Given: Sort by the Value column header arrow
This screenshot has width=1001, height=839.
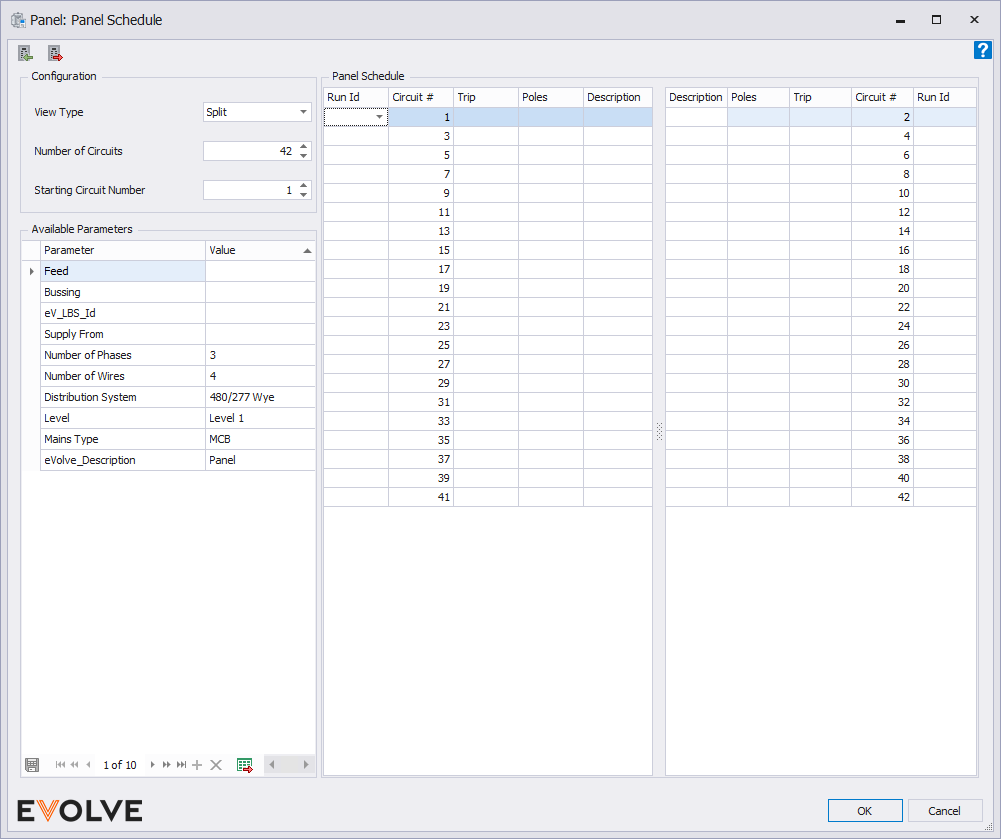Looking at the screenshot, I should [x=307, y=251].
